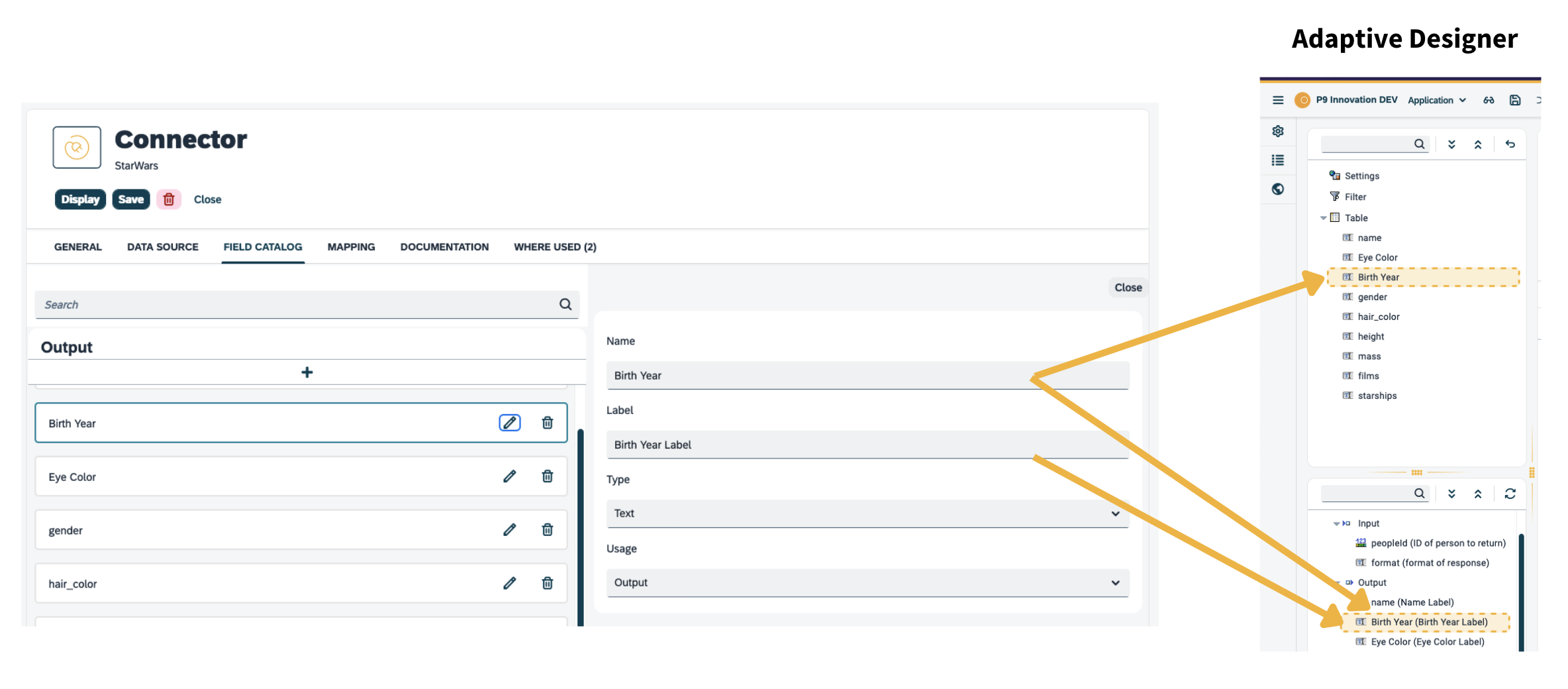
Task: Refresh the mapping panel with the circular arrows icon
Action: (x=1510, y=494)
